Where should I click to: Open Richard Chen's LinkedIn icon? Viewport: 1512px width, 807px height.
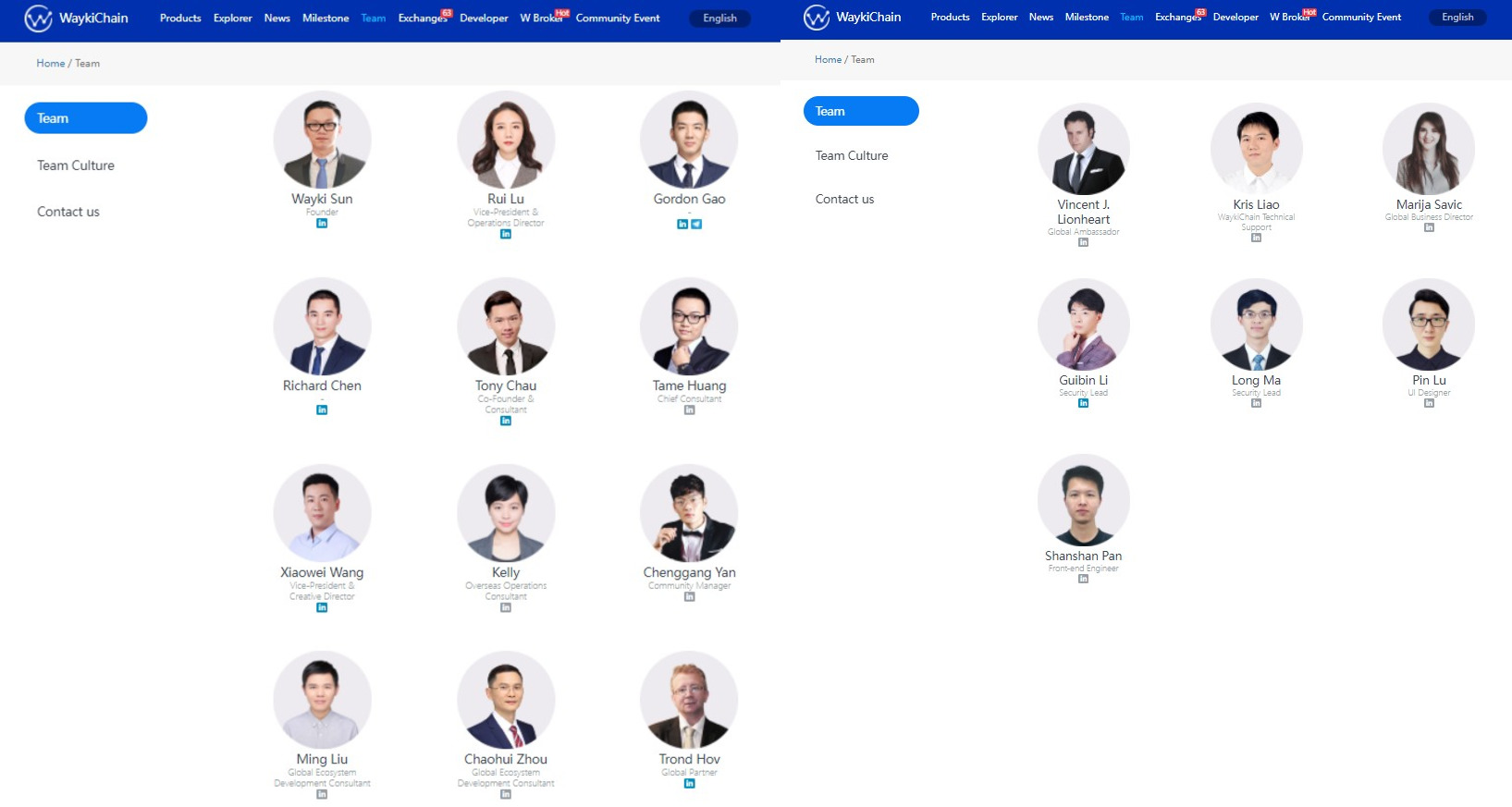tap(322, 410)
